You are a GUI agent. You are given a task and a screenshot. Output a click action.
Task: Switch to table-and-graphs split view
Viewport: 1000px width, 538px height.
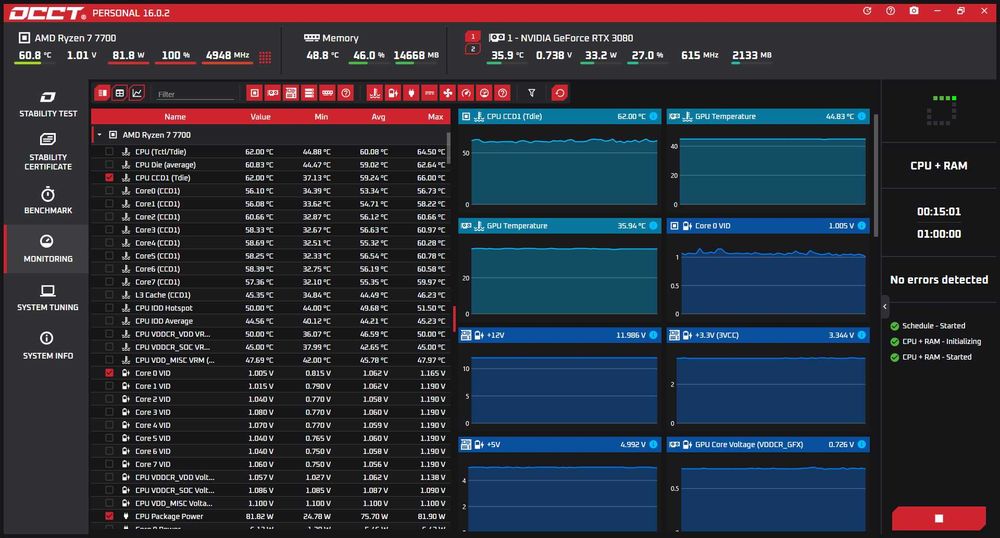coord(102,93)
